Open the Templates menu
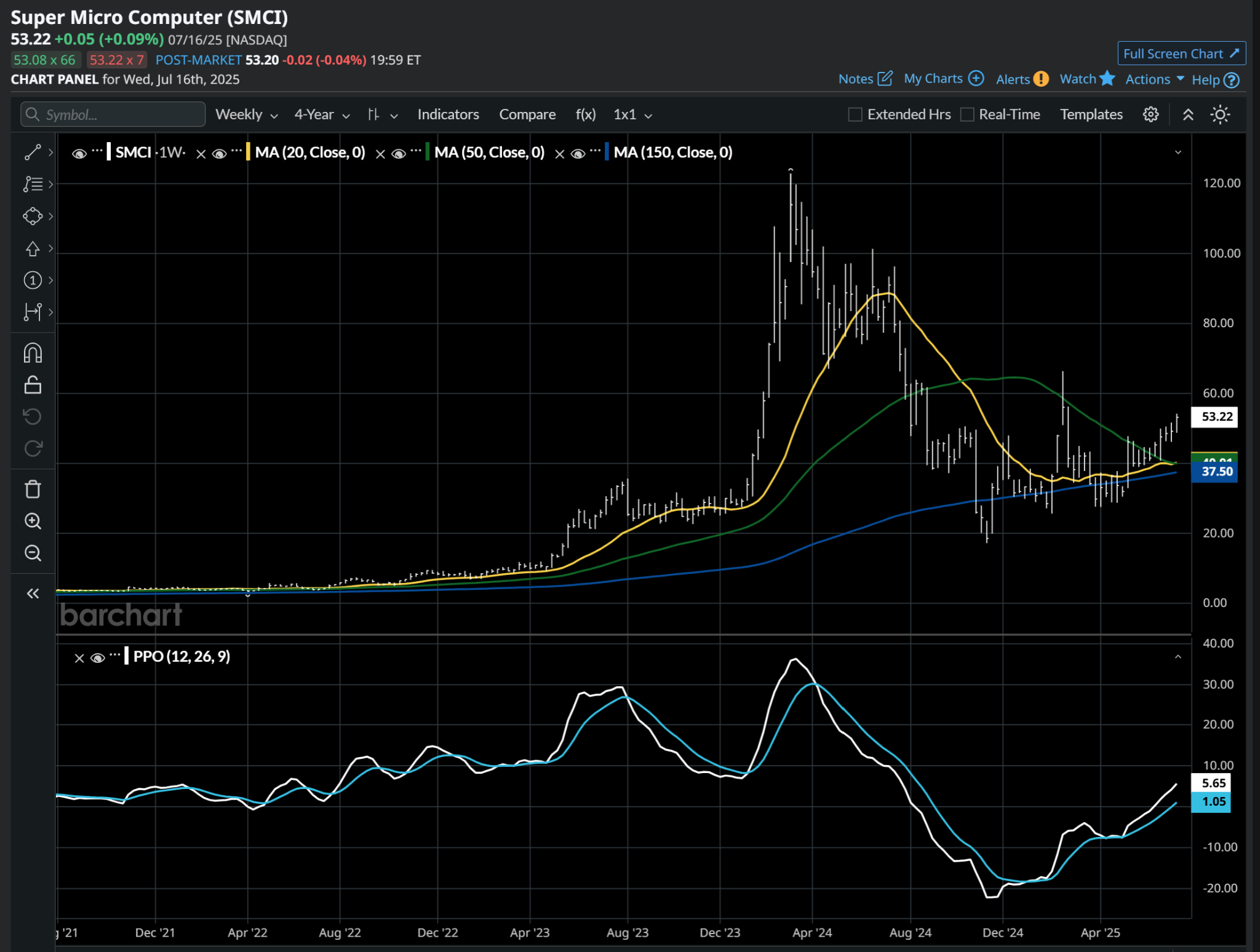Image resolution: width=1260 pixels, height=952 pixels. coord(1091,114)
